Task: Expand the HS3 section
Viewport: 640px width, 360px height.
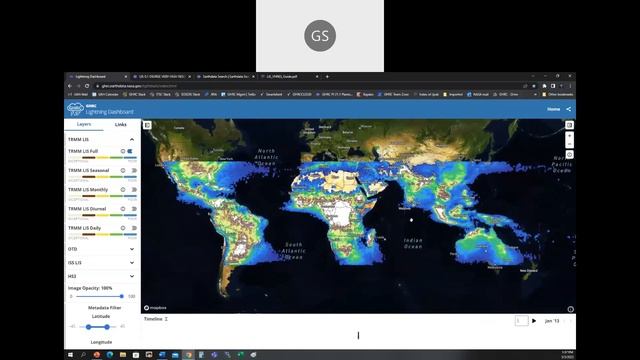Action: tap(132, 276)
